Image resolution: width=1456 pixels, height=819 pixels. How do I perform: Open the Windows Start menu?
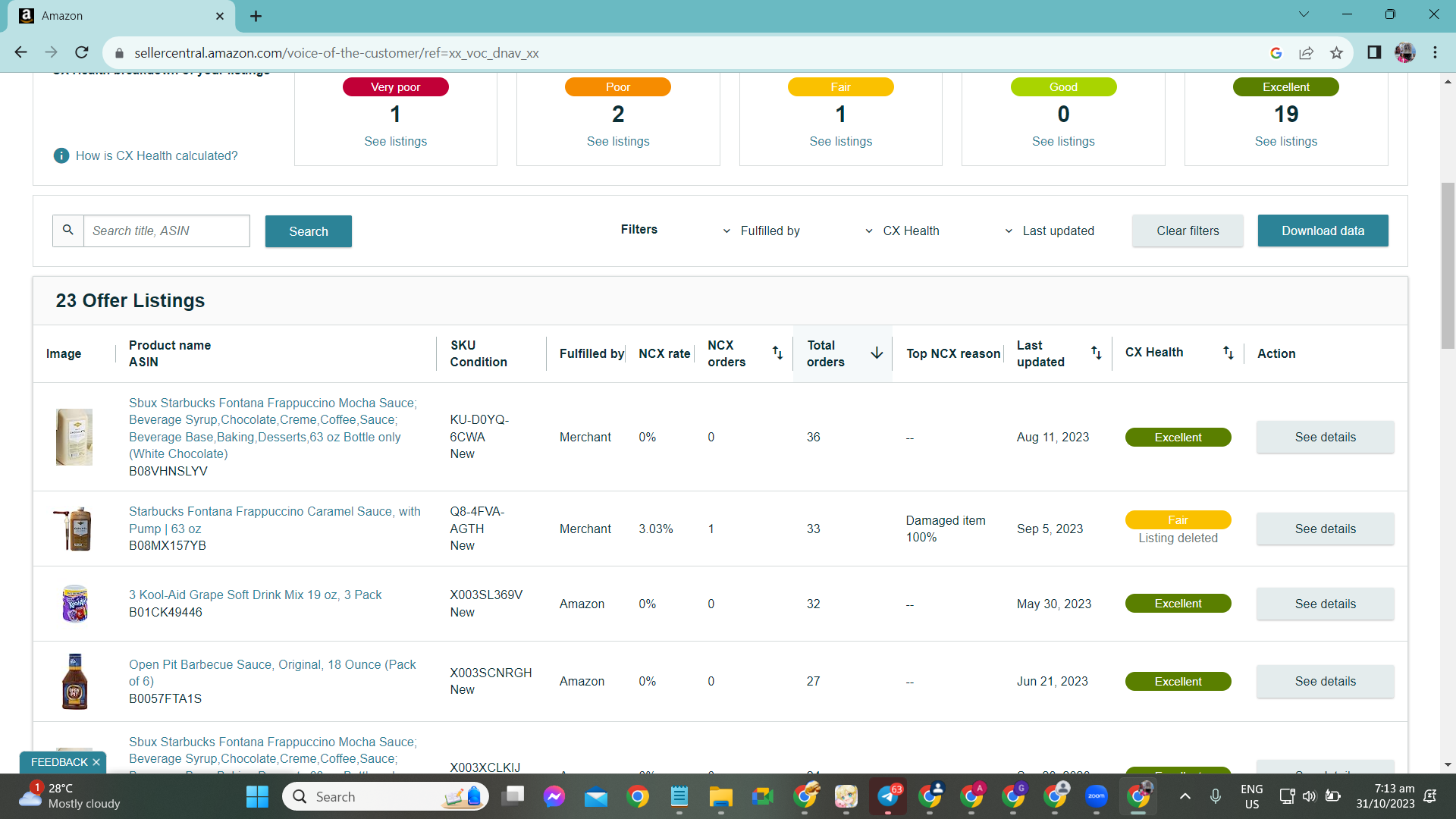pyautogui.click(x=257, y=796)
